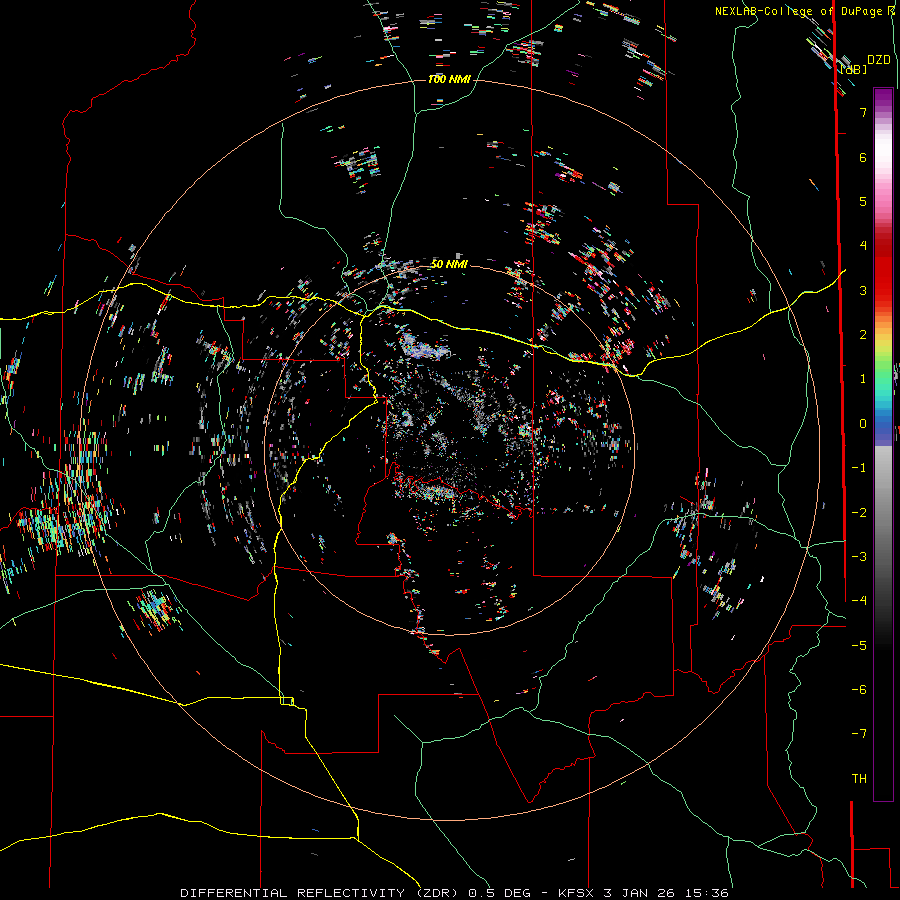Select the "15:36" time stamp
The image size is (900, 900).
click(x=709, y=893)
